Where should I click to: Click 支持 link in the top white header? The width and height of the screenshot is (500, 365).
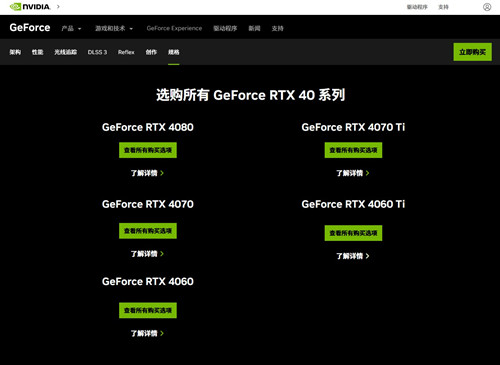[x=443, y=7]
